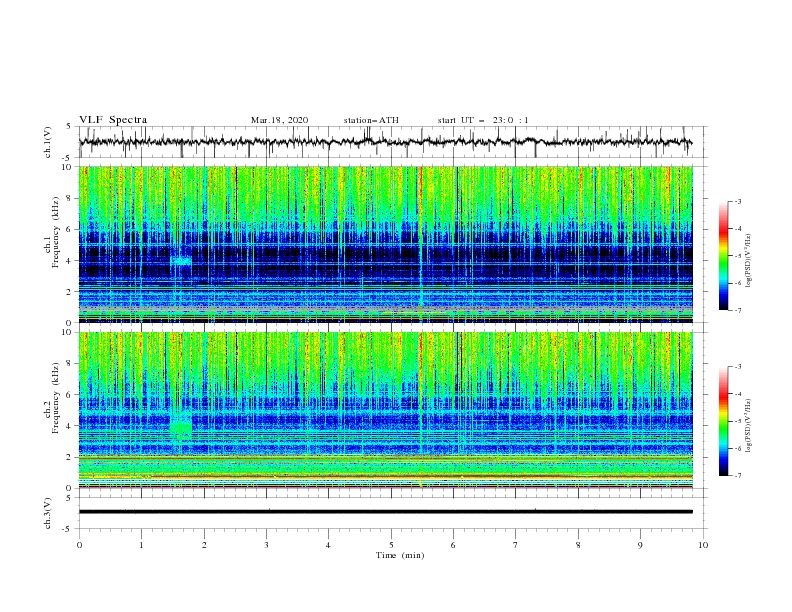Click time axis tick label "1"

141,545
